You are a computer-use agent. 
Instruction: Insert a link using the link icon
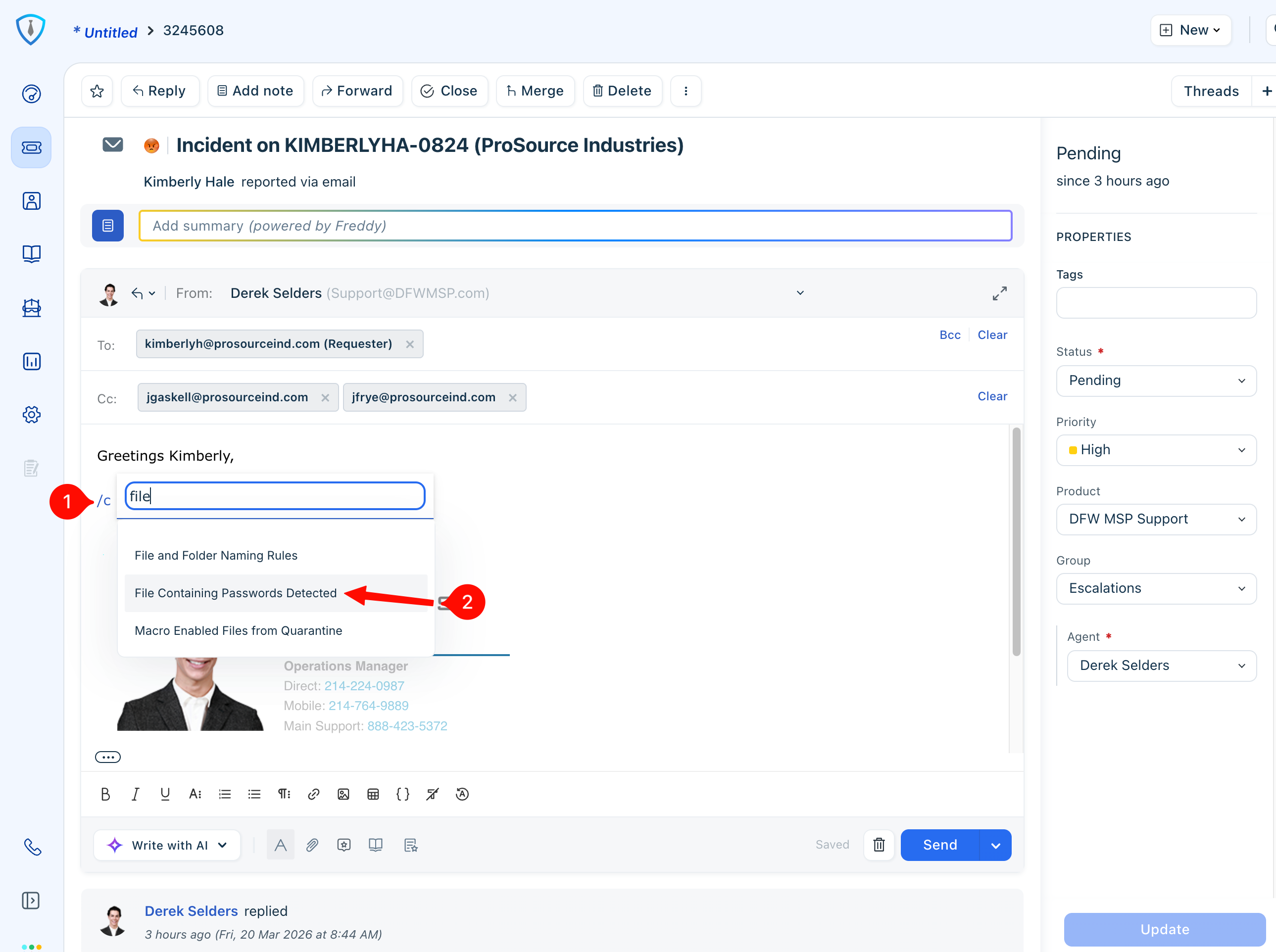pyautogui.click(x=313, y=794)
